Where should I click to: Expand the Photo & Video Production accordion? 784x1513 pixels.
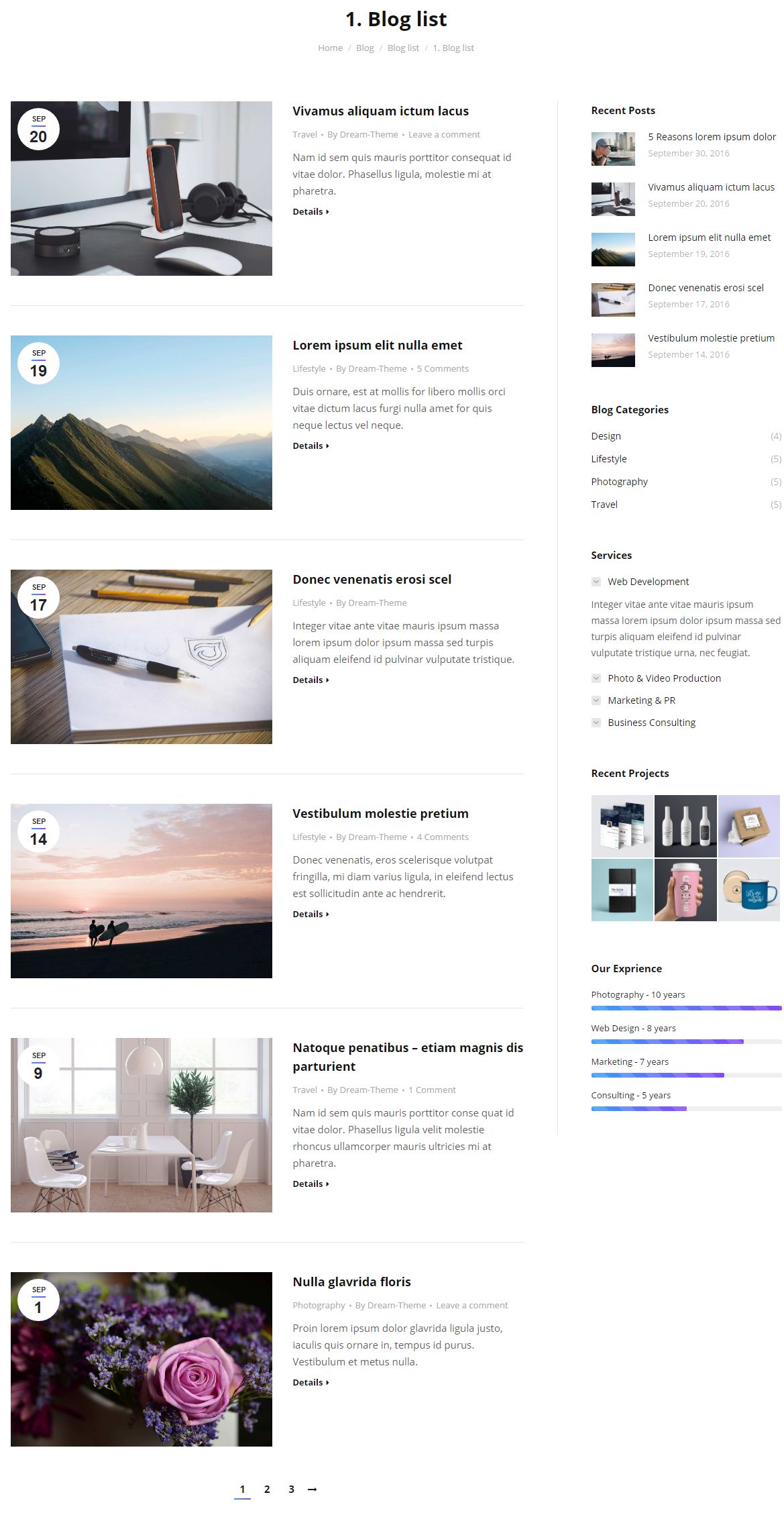657,678
